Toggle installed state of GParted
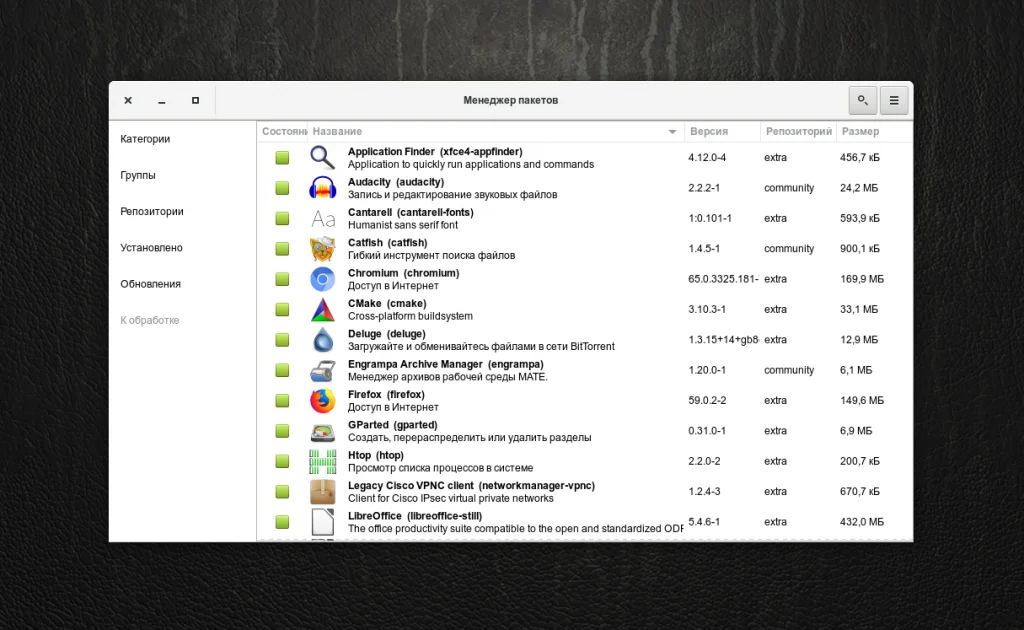This screenshot has height=630, width=1024. click(x=282, y=431)
